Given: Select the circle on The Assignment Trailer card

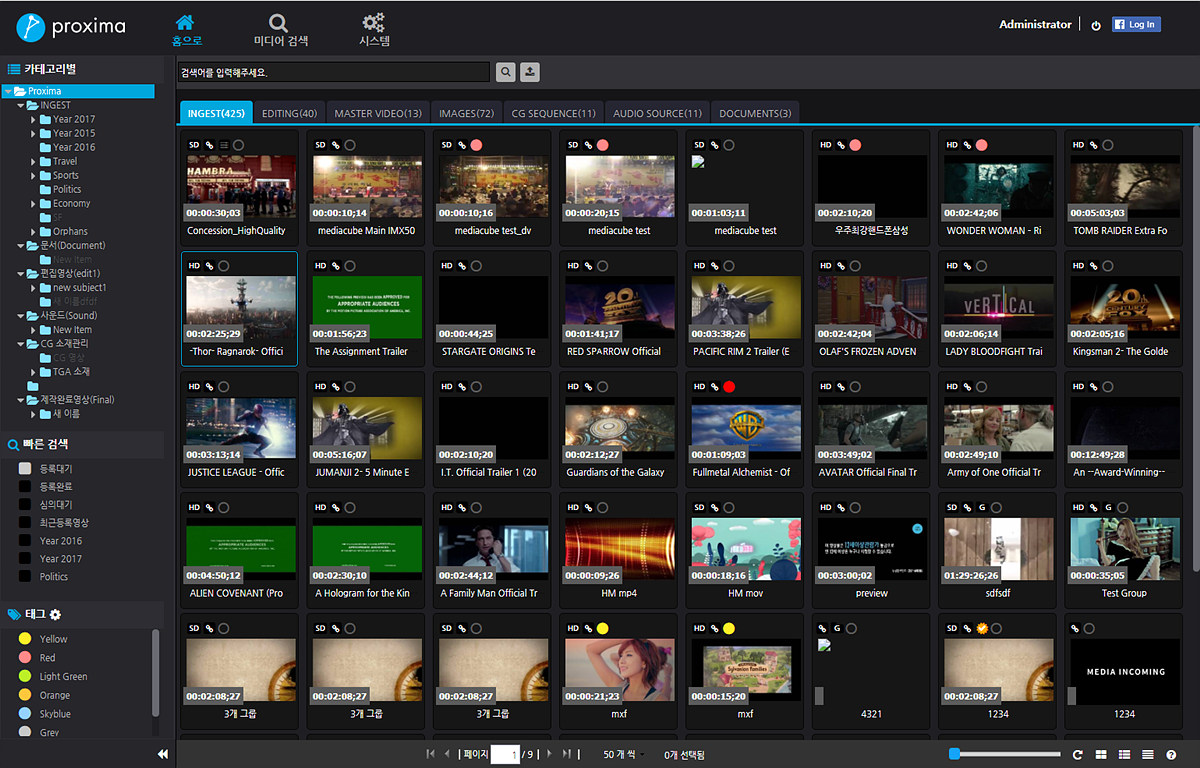Looking at the screenshot, I should click(350, 266).
